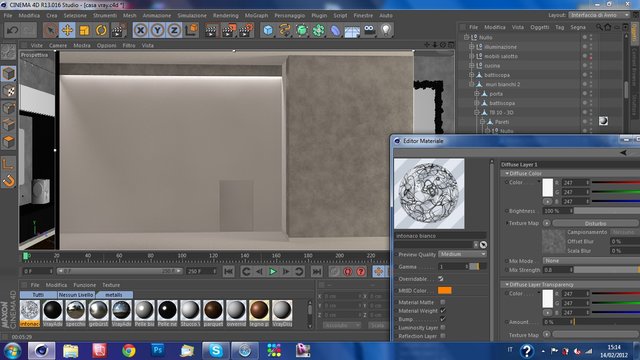Toggle X axis lock icon
This screenshot has height=360, width=640.
140,30
